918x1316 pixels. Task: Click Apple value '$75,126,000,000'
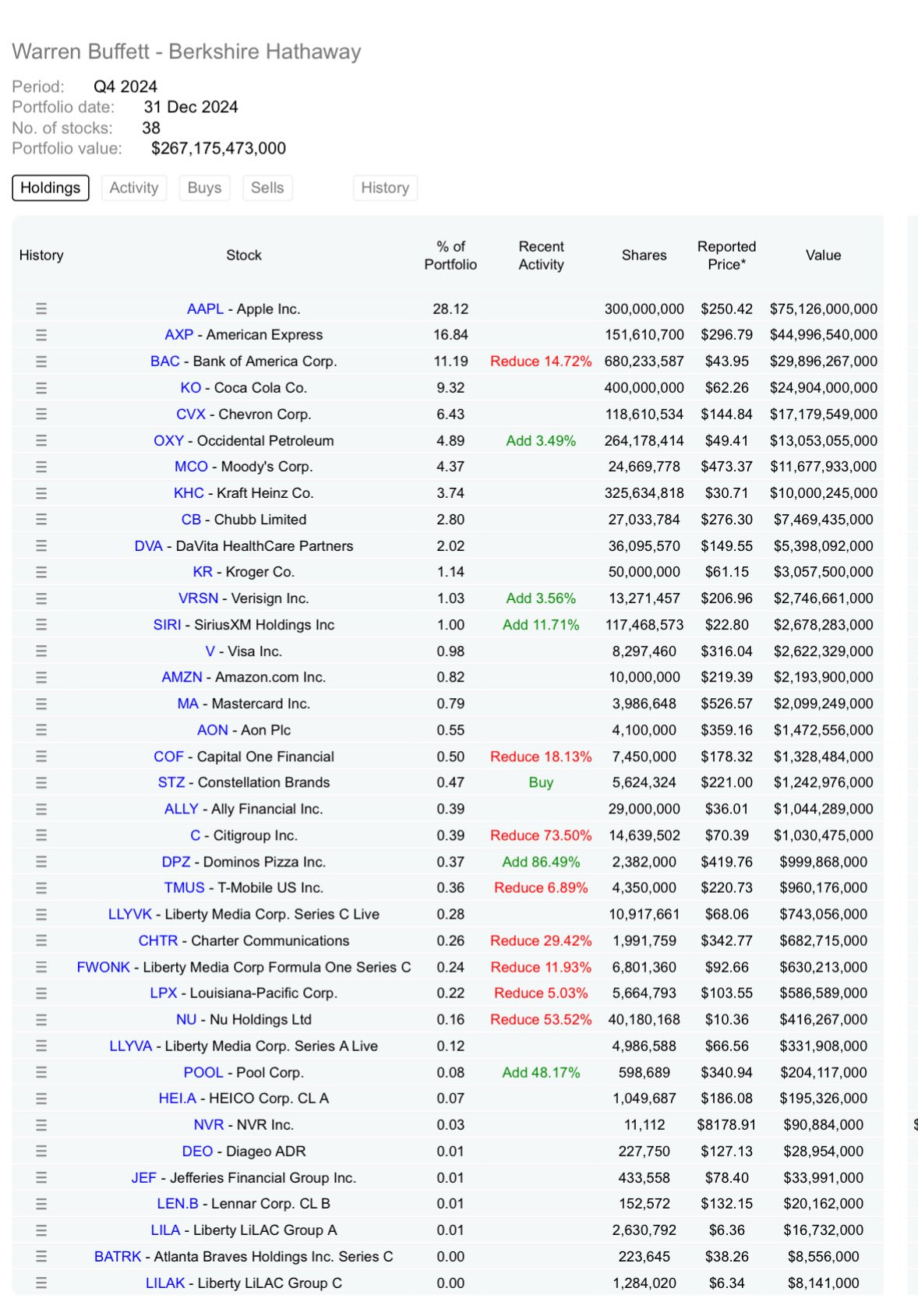[x=824, y=309]
